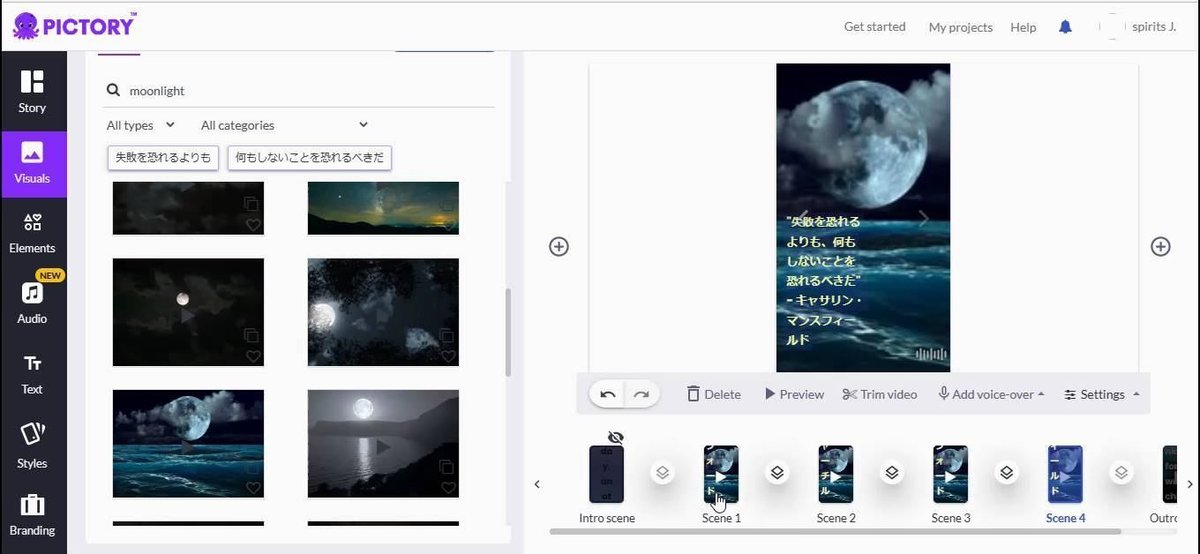The image size is (1200, 554).
Task: Undo the last action
Action: 607,394
